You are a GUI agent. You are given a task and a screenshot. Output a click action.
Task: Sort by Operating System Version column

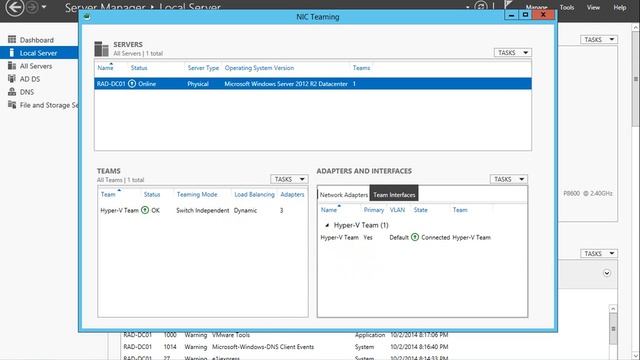click(x=259, y=68)
